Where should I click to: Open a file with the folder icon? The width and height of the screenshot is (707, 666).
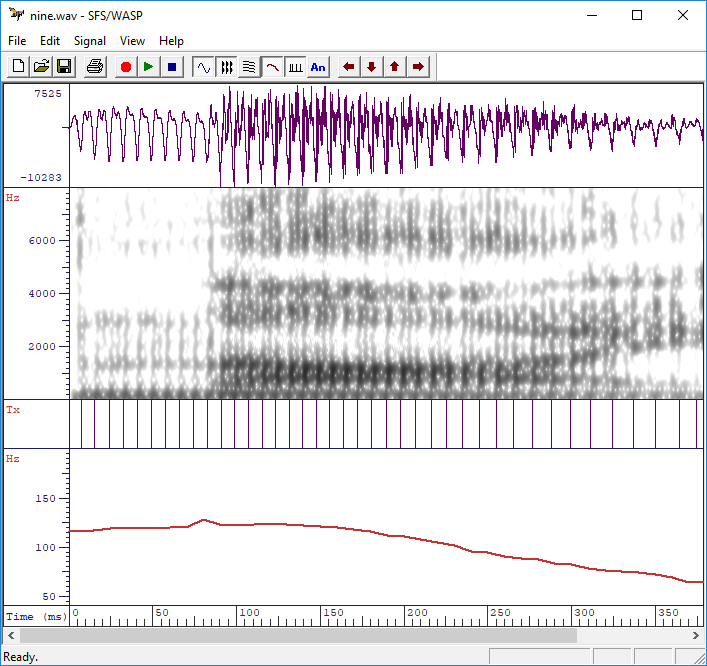[41, 67]
